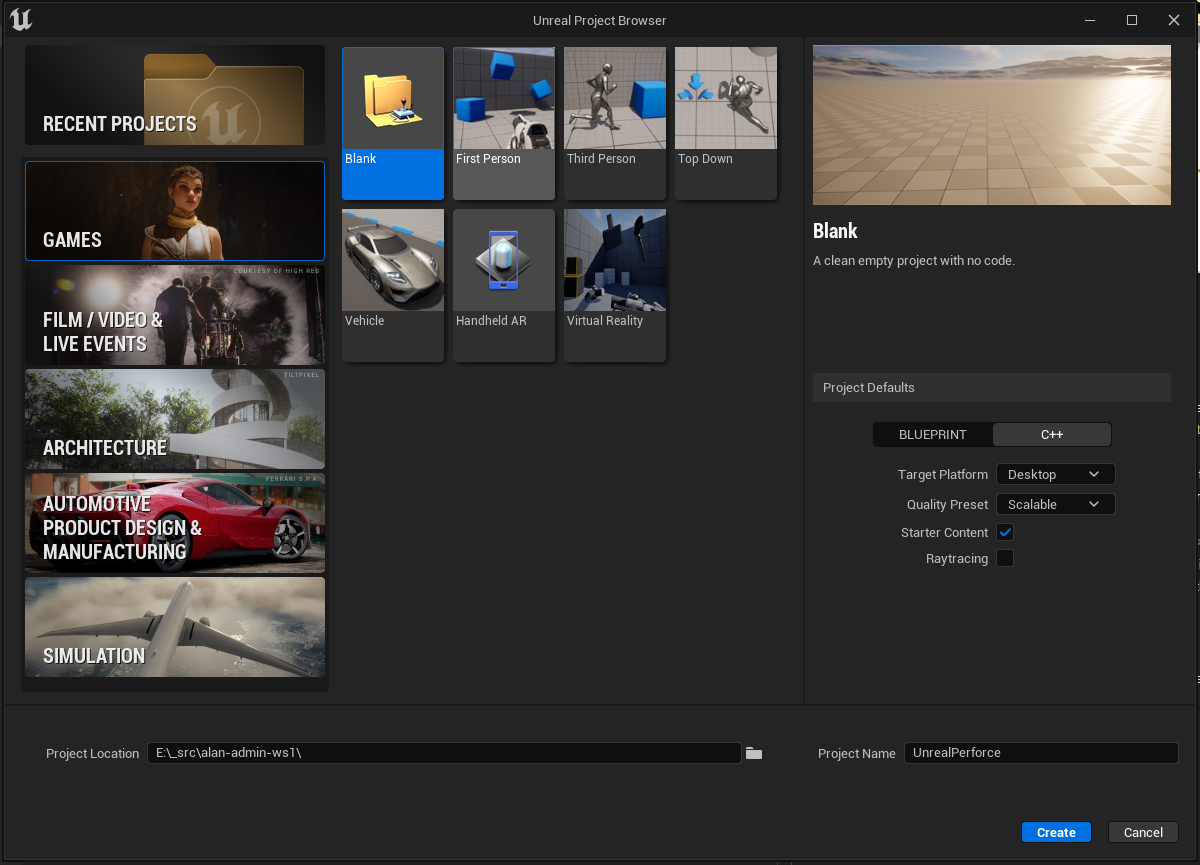
Task: Click the Create button
Action: pyautogui.click(x=1056, y=832)
